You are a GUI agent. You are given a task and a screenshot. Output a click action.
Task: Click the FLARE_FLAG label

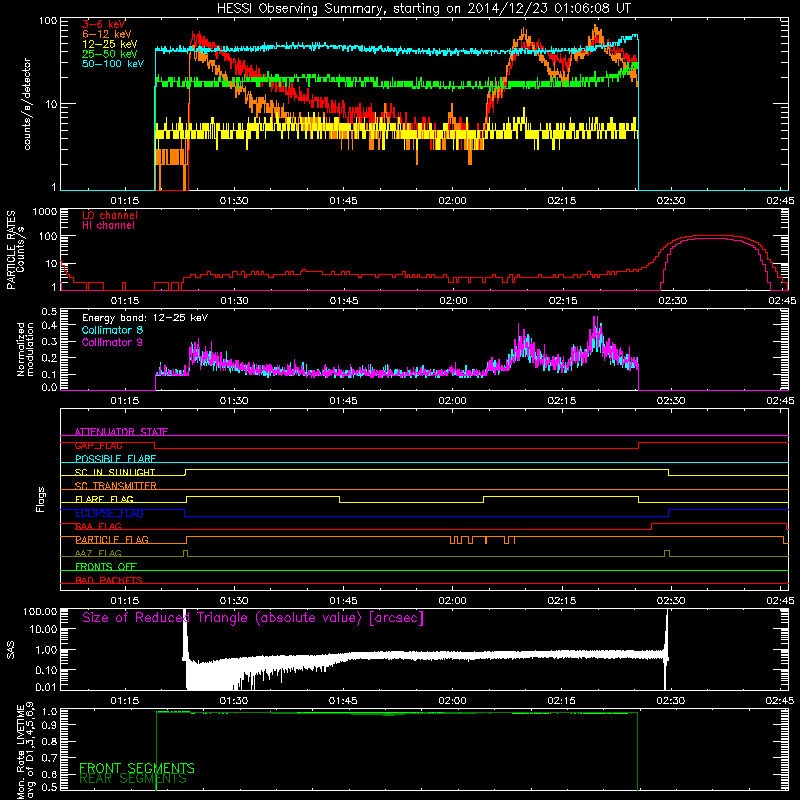point(104,499)
